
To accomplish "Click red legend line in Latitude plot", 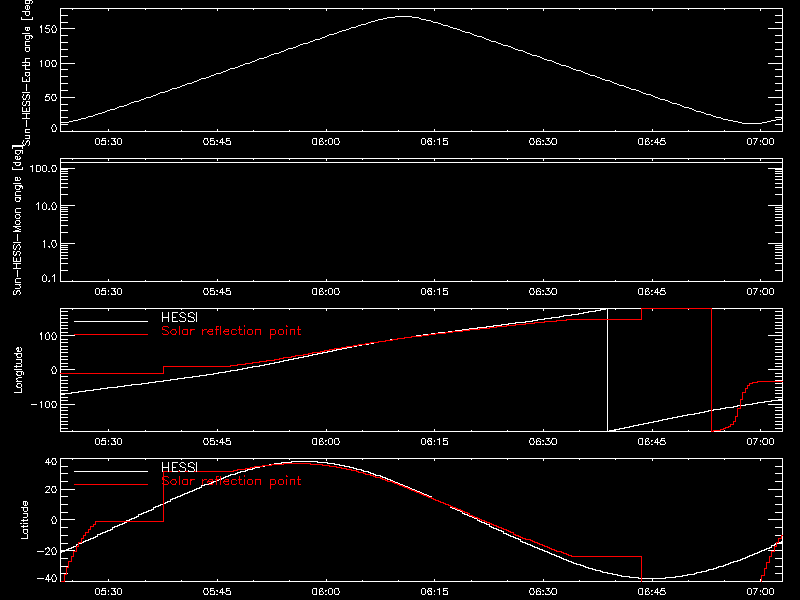I will (x=111, y=485).
